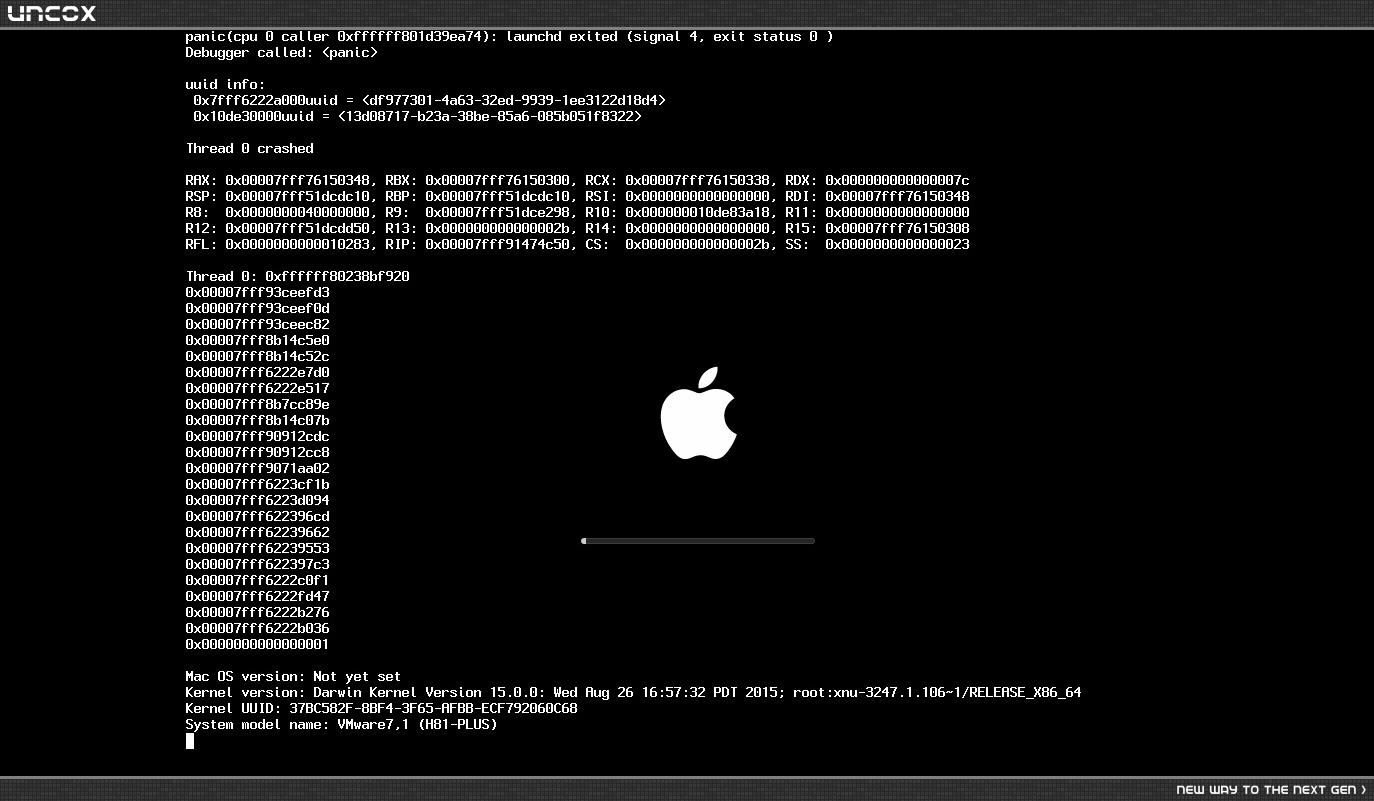Open the 'NEW WAY TO THE NEXT GEN' link
Screen dimensions: 1374x801
(x=1271, y=790)
